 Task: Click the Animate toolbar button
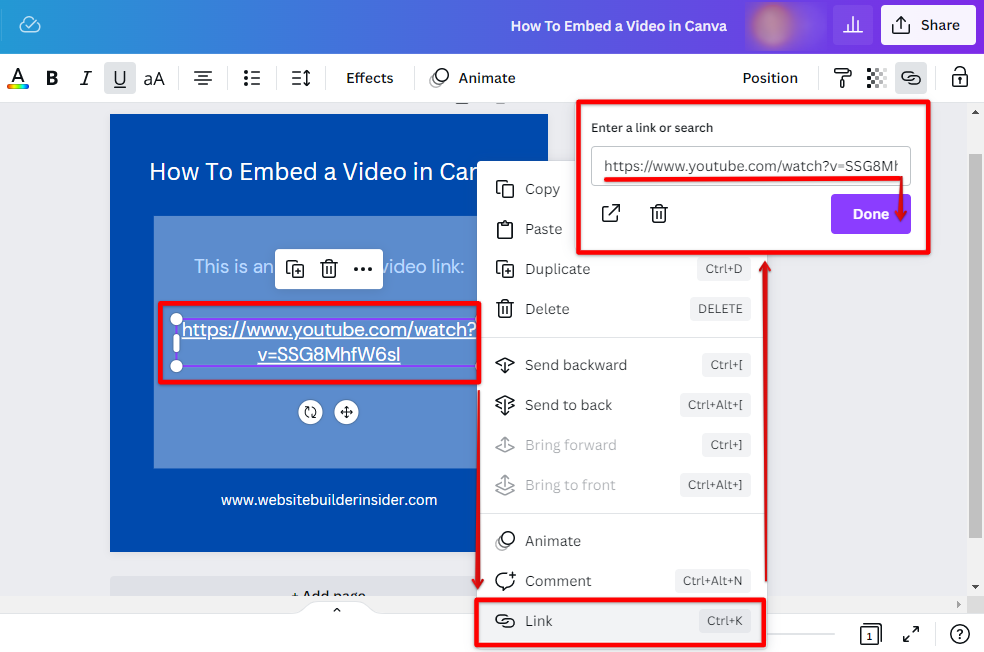pos(473,78)
